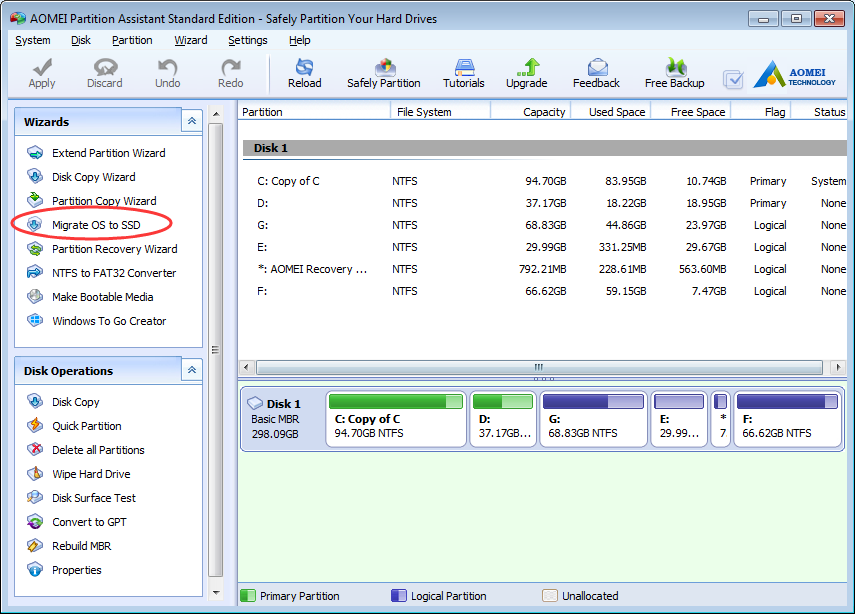The width and height of the screenshot is (855, 614).
Task: Select the D: 37.17GB block in the disk map
Action: click(x=503, y=419)
